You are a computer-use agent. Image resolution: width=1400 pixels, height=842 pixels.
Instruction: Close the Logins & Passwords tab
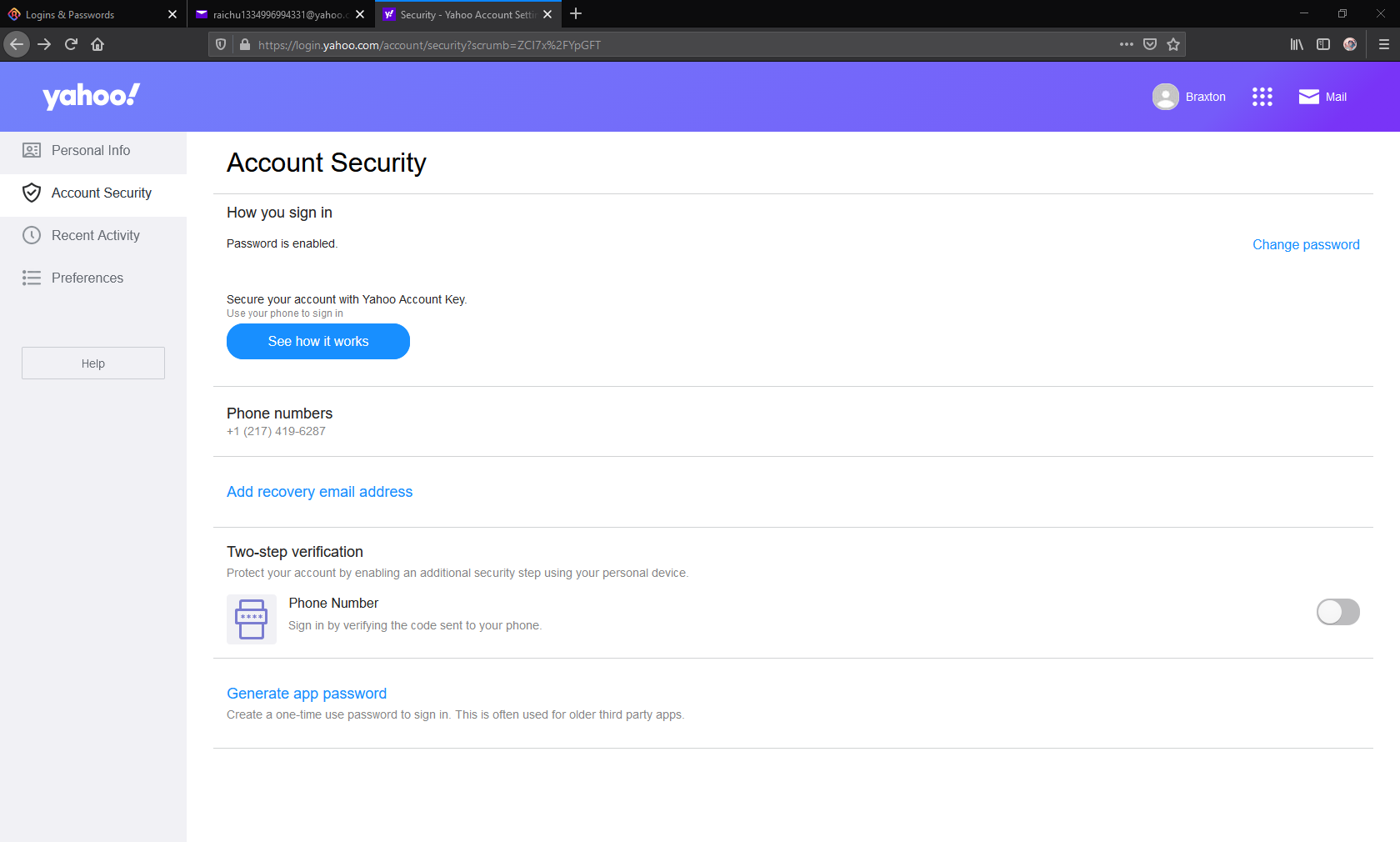pyautogui.click(x=172, y=14)
